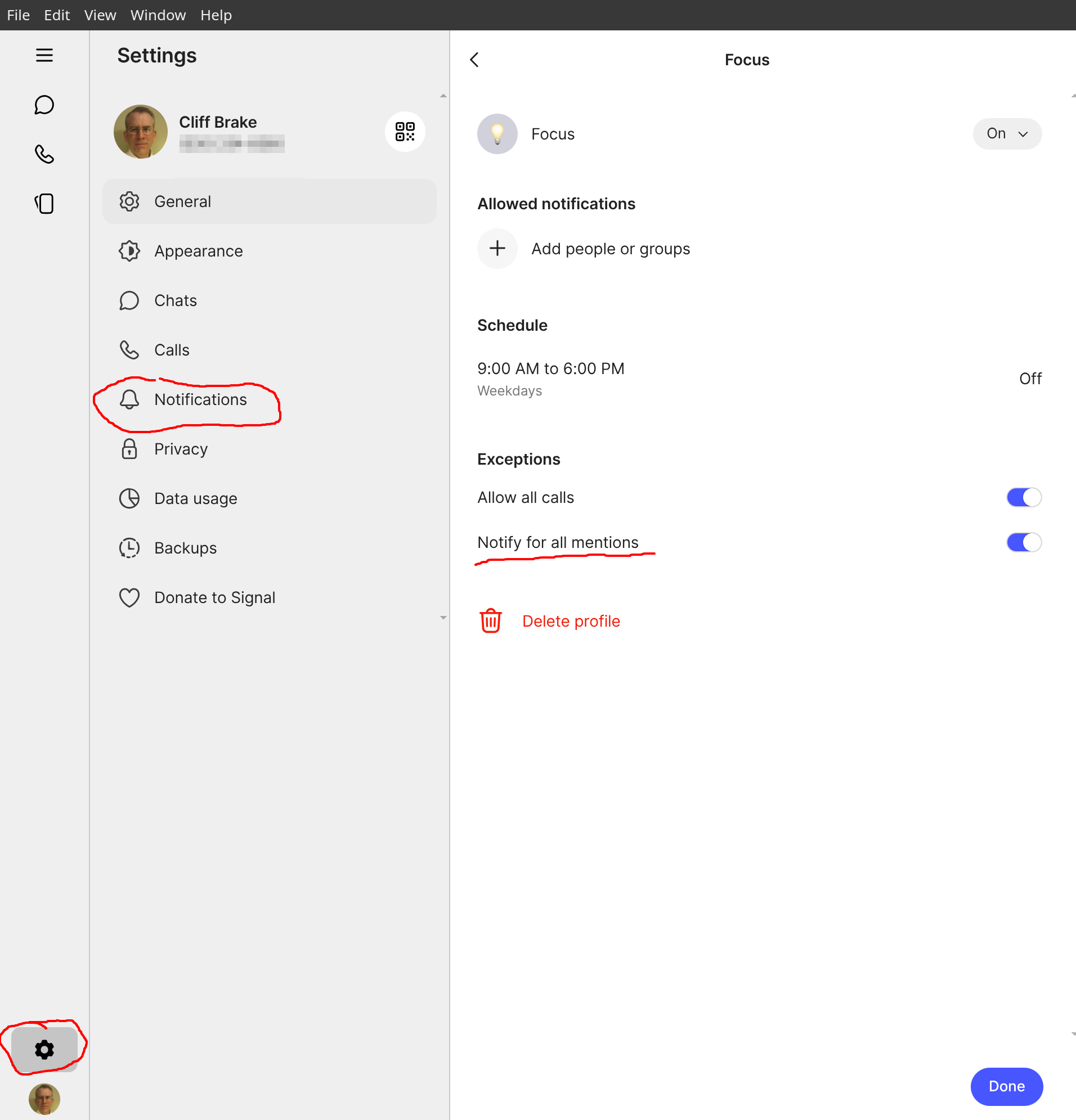Screen dimensions: 1076x1120
Task: Click the profile avatar at bottom left
Action: pos(44,1098)
